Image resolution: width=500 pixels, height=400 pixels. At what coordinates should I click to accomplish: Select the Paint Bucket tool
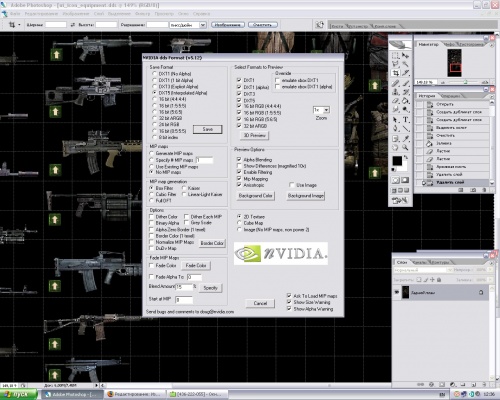click(x=405, y=101)
